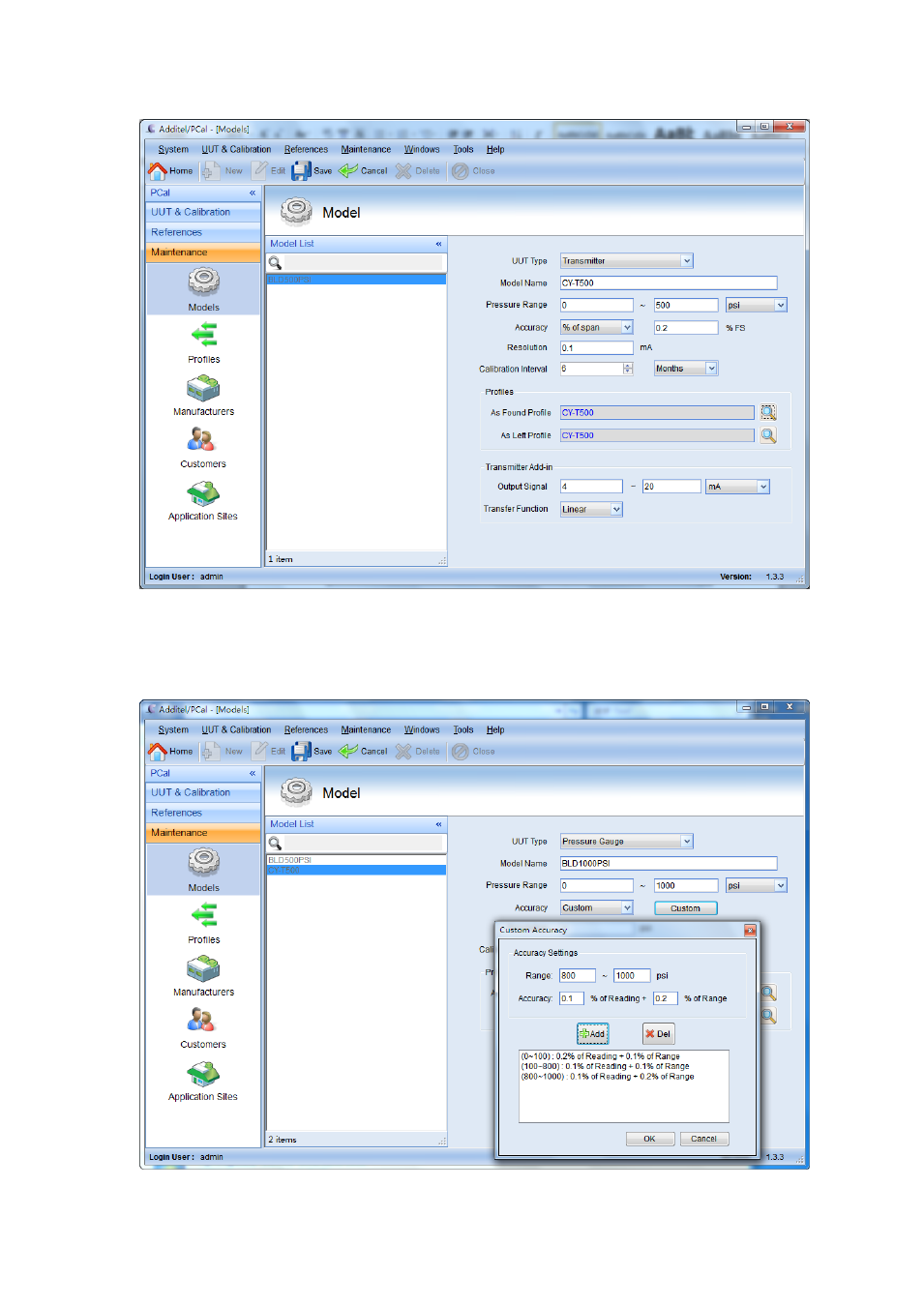
Task: Click OK in the Custom Accuracy dialog
Action: tap(649, 1139)
